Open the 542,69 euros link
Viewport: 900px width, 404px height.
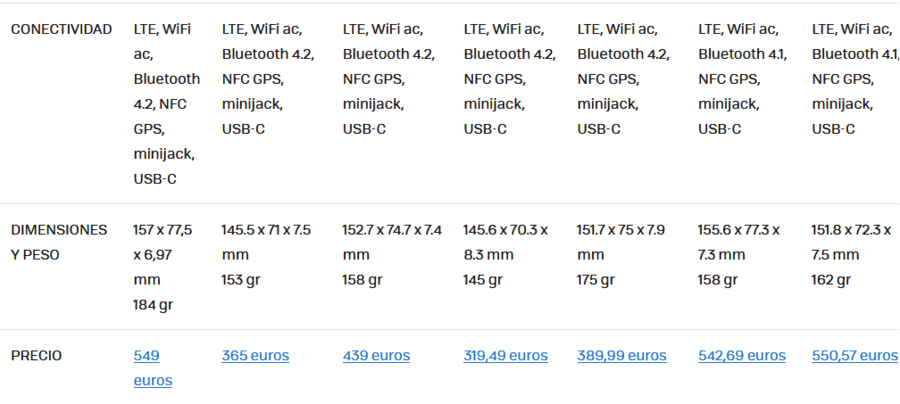click(x=742, y=356)
